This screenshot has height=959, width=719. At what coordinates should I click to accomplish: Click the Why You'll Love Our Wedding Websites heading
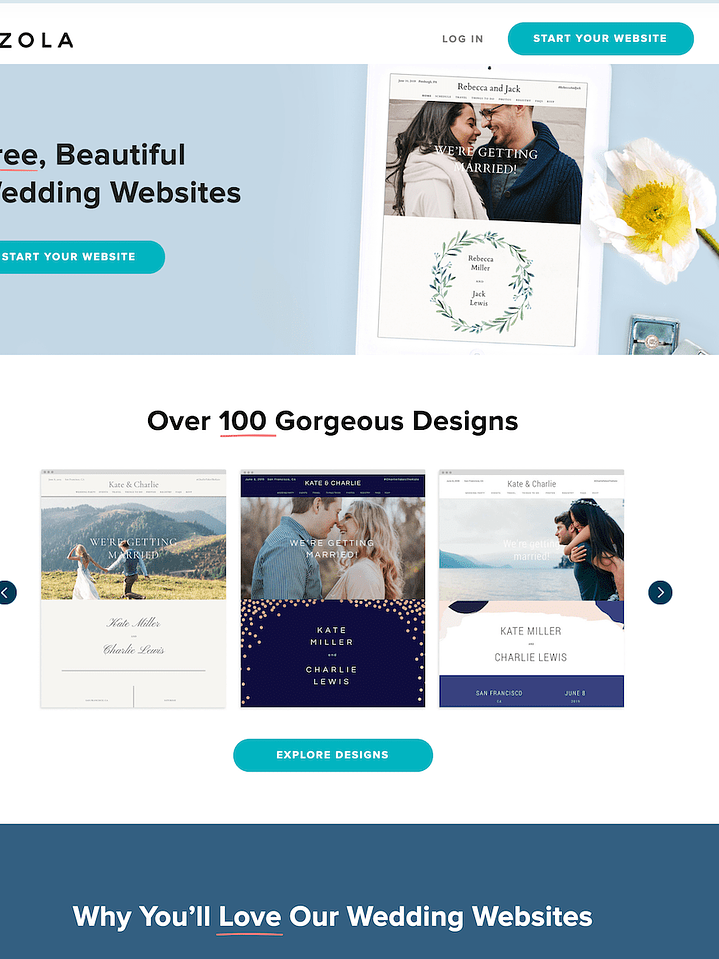pyautogui.click(x=333, y=916)
